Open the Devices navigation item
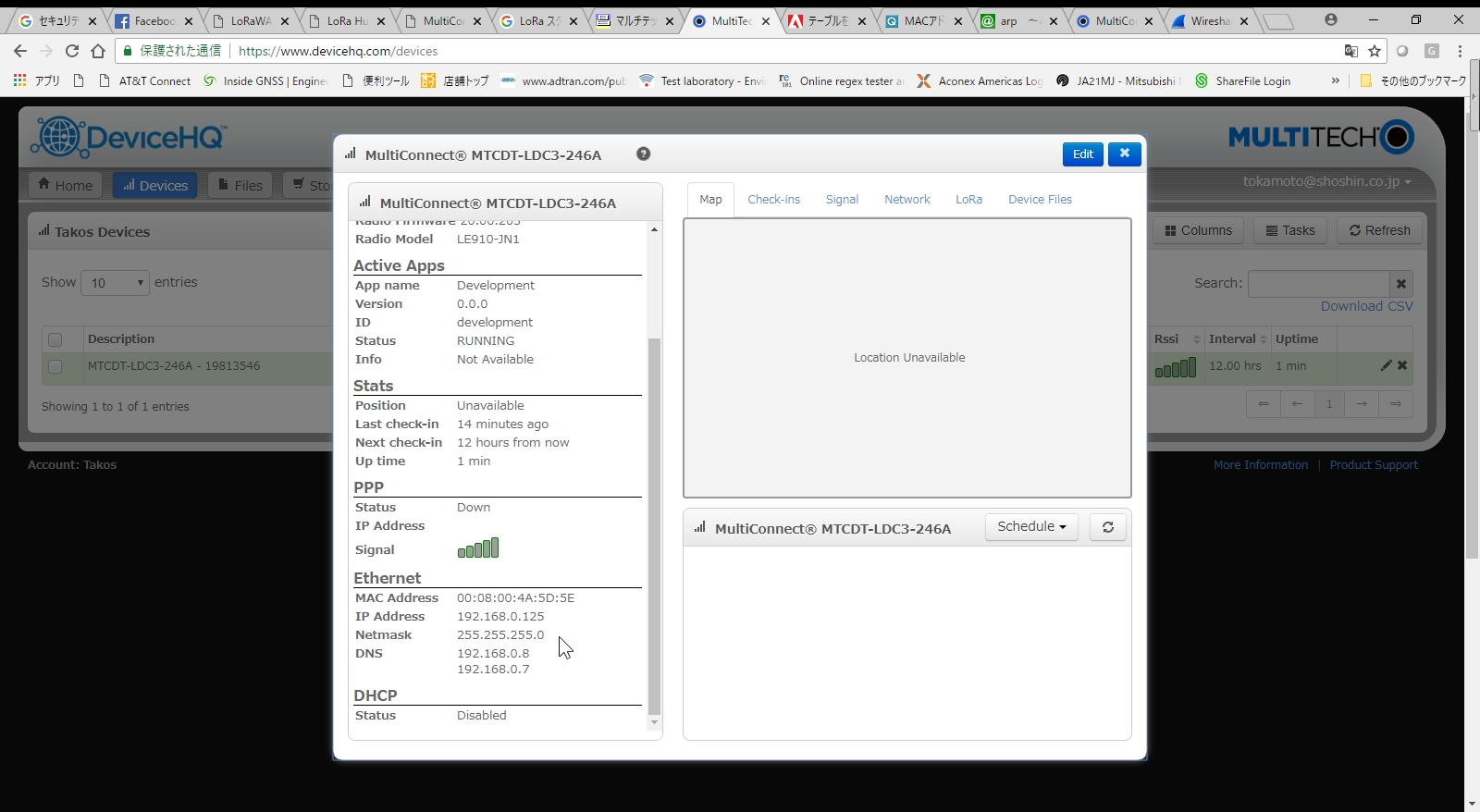1480x812 pixels. tap(155, 185)
